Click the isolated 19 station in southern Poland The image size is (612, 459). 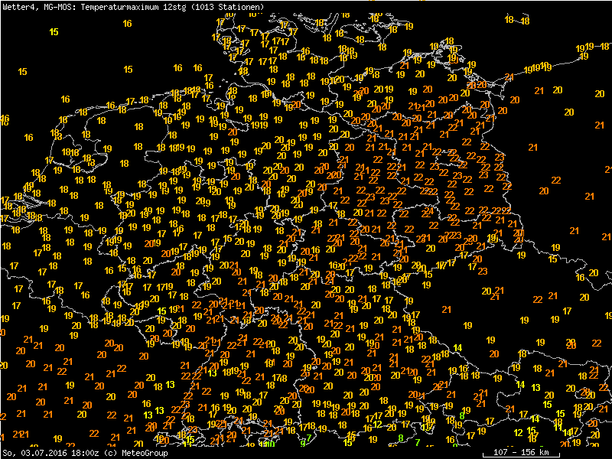467,326
